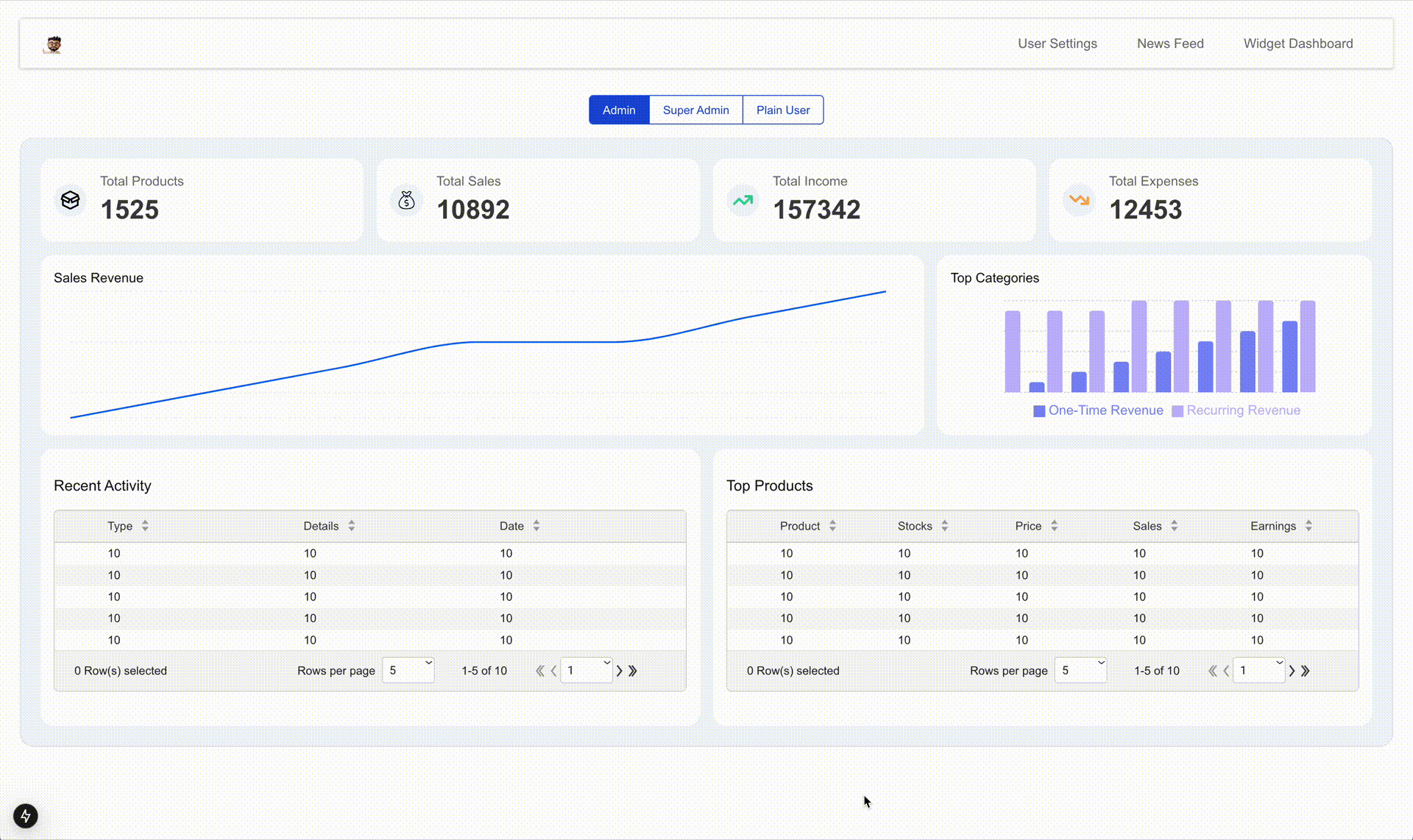Click next page arrow in Recent Activity
The image size is (1413, 840).
click(620, 670)
